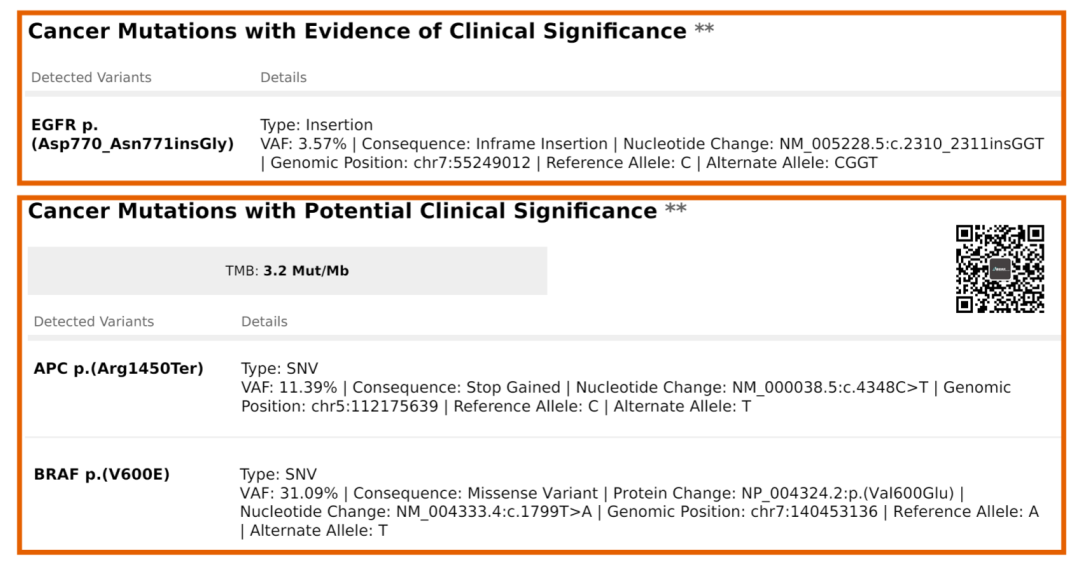Open the EGFR p.(Asp770_Asn771insGly) variant
This screenshot has width=1080, height=568.
click(x=133, y=135)
